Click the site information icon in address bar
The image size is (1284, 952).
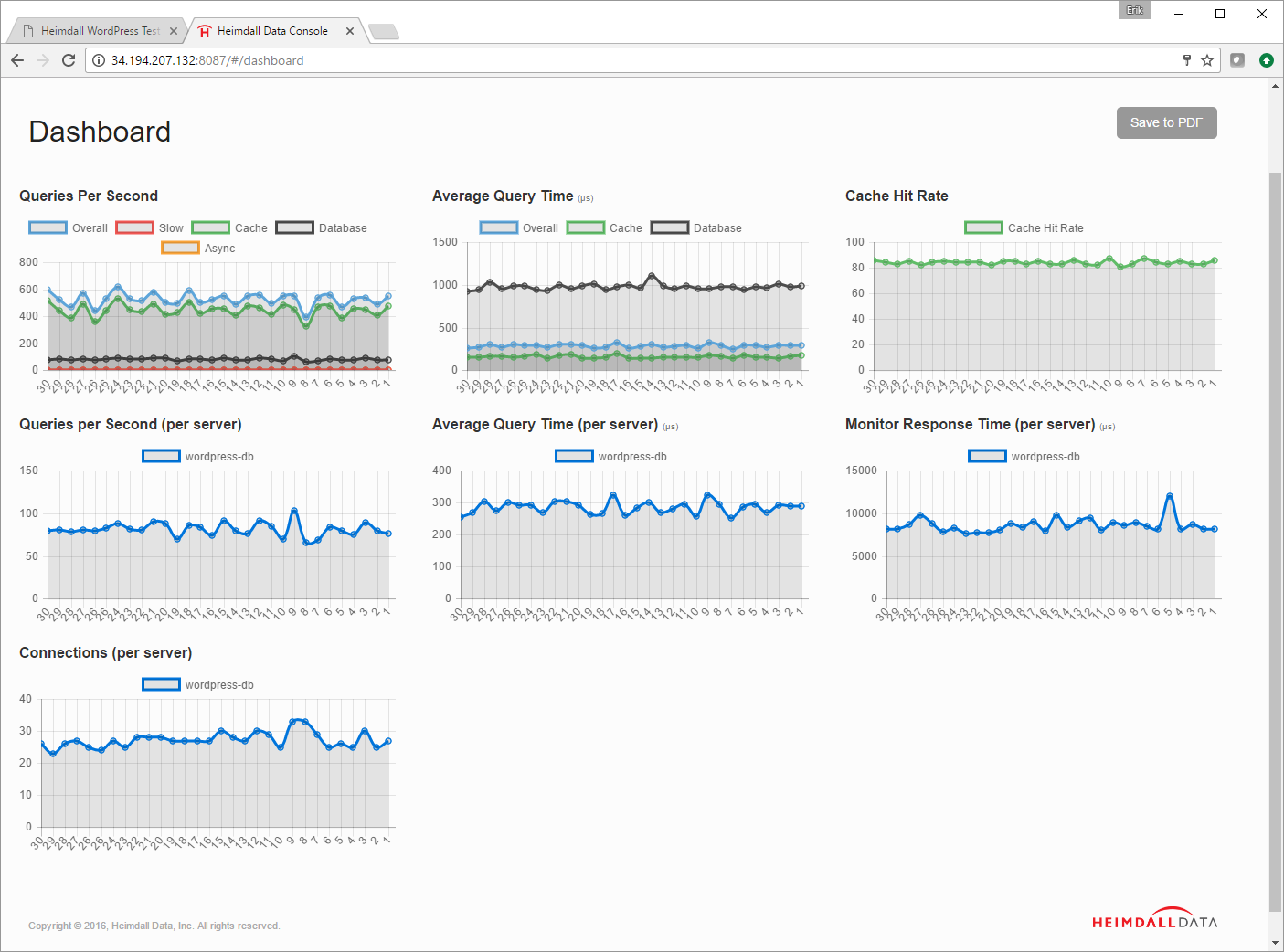[99, 60]
